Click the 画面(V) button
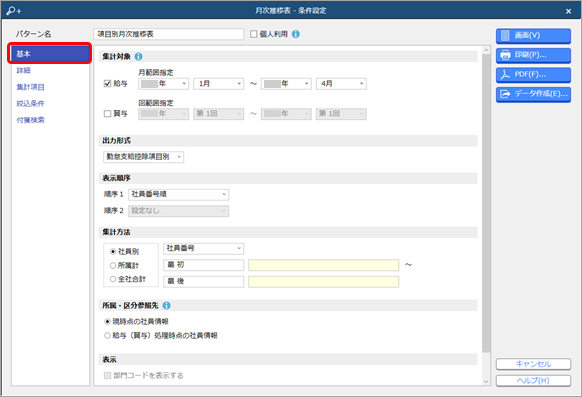 (x=533, y=36)
